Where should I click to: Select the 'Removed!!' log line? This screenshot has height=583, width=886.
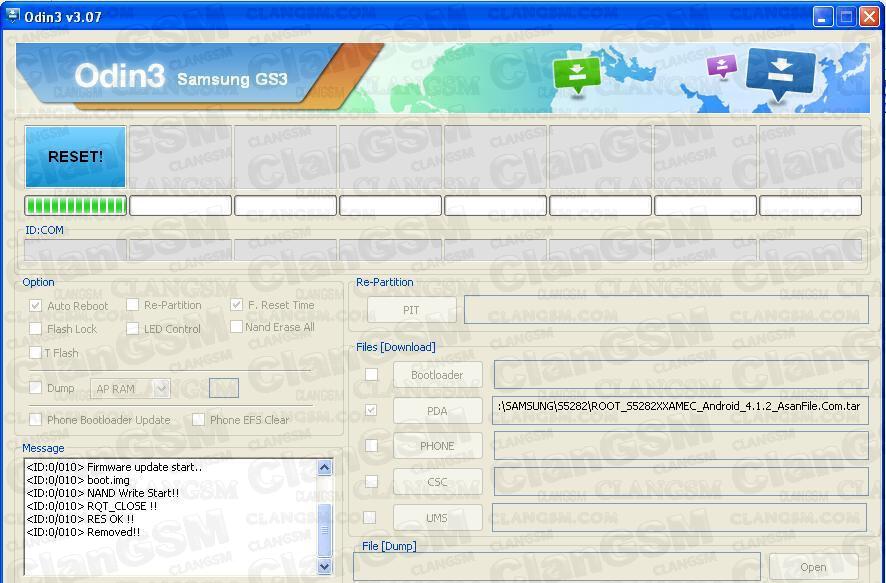pyautogui.click(x=83, y=532)
